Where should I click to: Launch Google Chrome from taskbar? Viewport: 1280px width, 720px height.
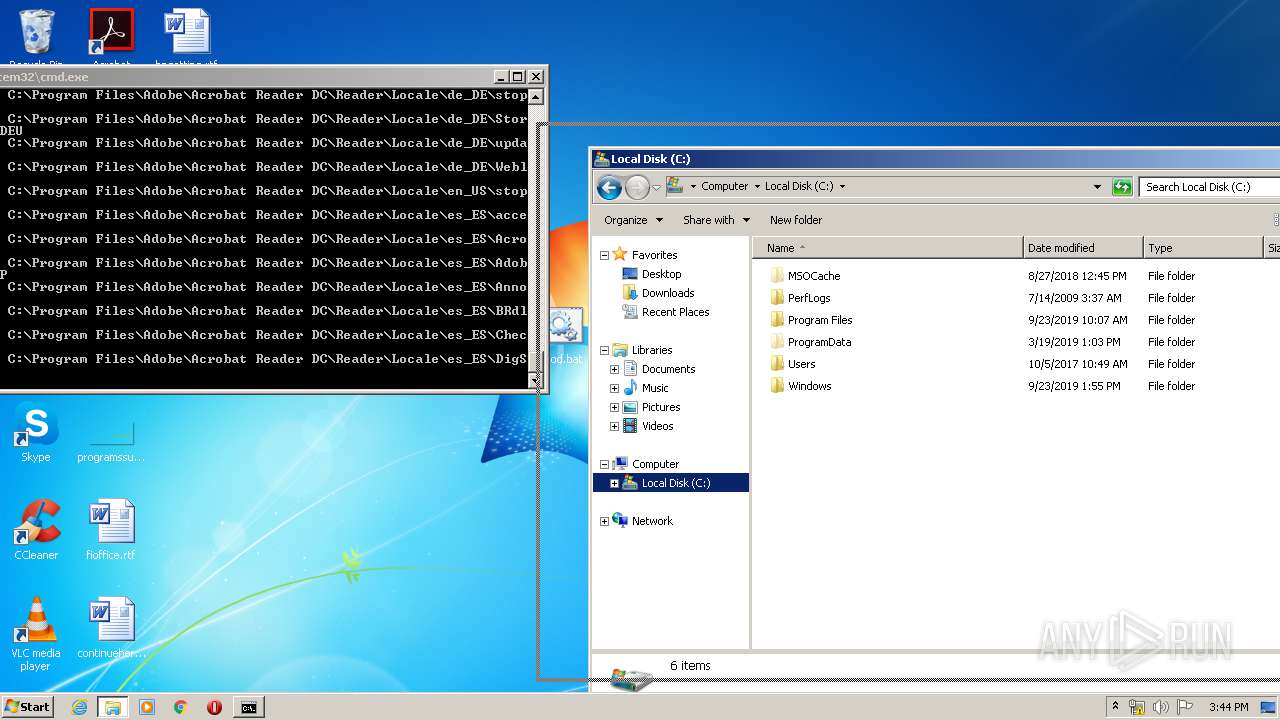(180, 707)
